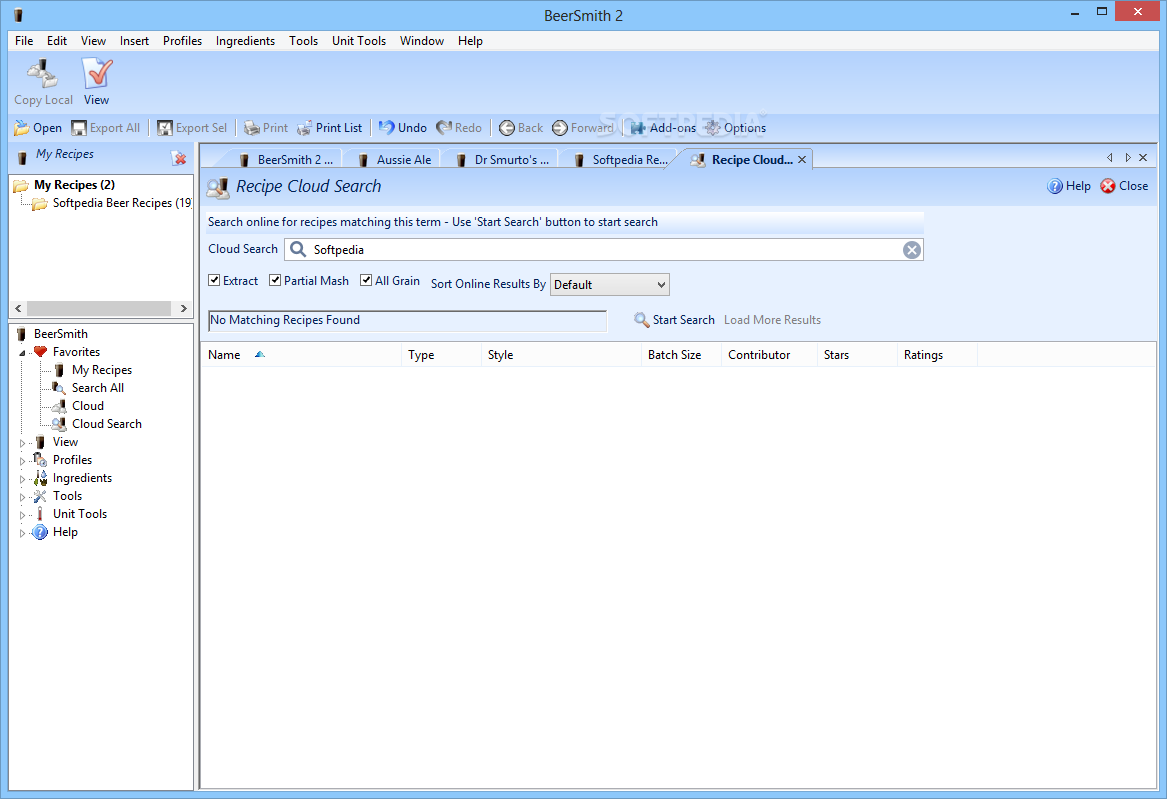This screenshot has height=799, width=1167.
Task: Click the Back navigation button
Action: click(x=521, y=128)
